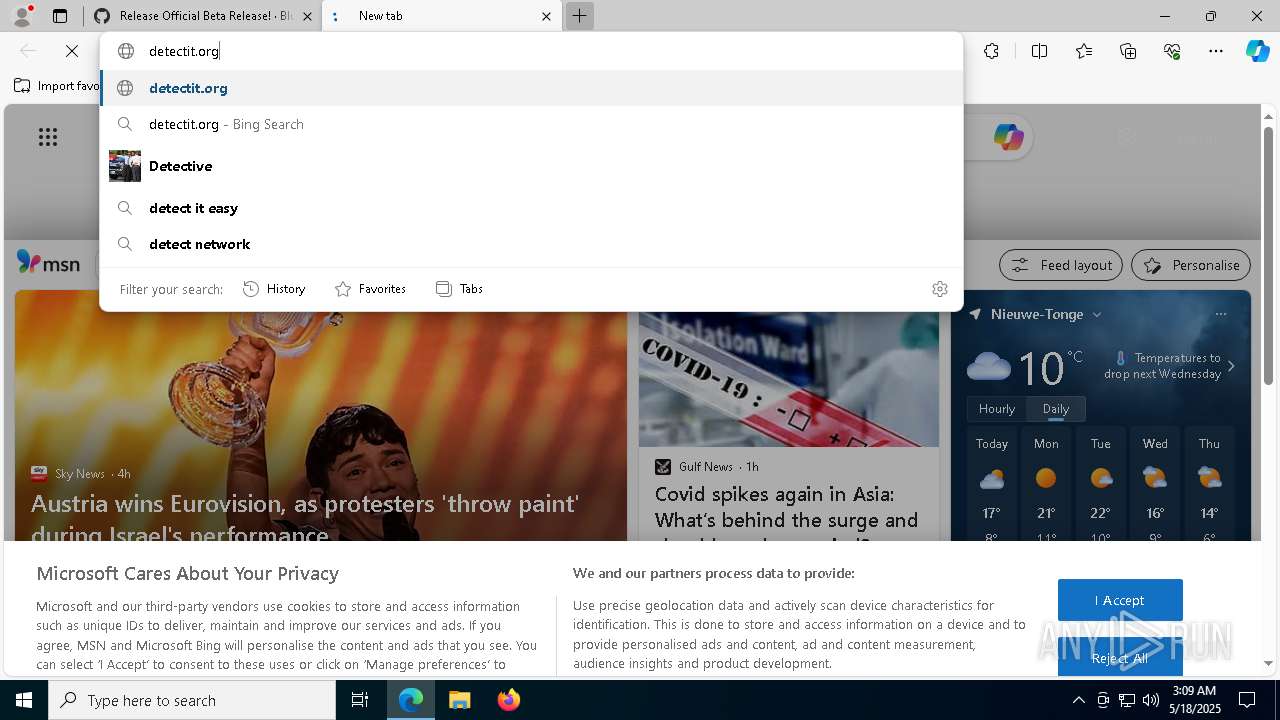1280x720 pixels.
Task: Open the COVID-19 test image thumbnail
Action: click(789, 379)
